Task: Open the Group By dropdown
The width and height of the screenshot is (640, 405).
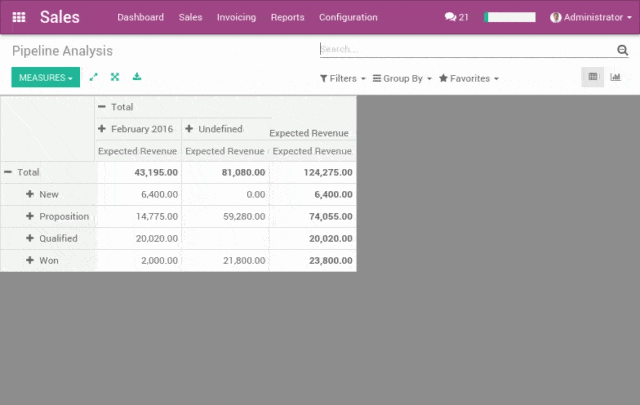Action: (402, 78)
